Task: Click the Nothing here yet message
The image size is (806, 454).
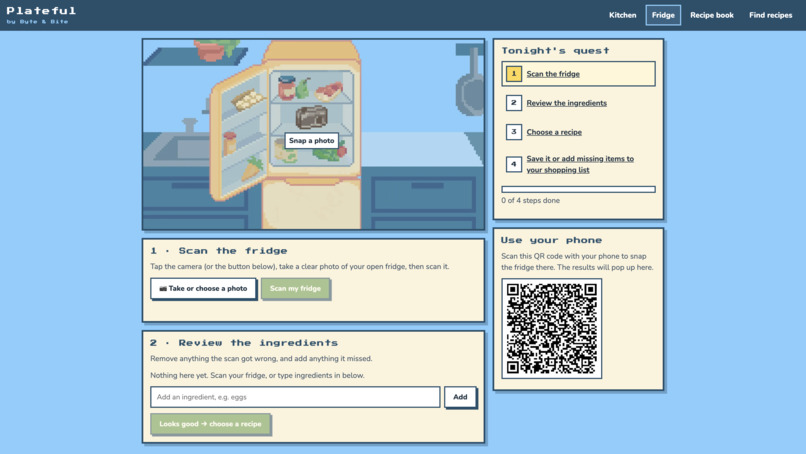Action: coord(257,375)
